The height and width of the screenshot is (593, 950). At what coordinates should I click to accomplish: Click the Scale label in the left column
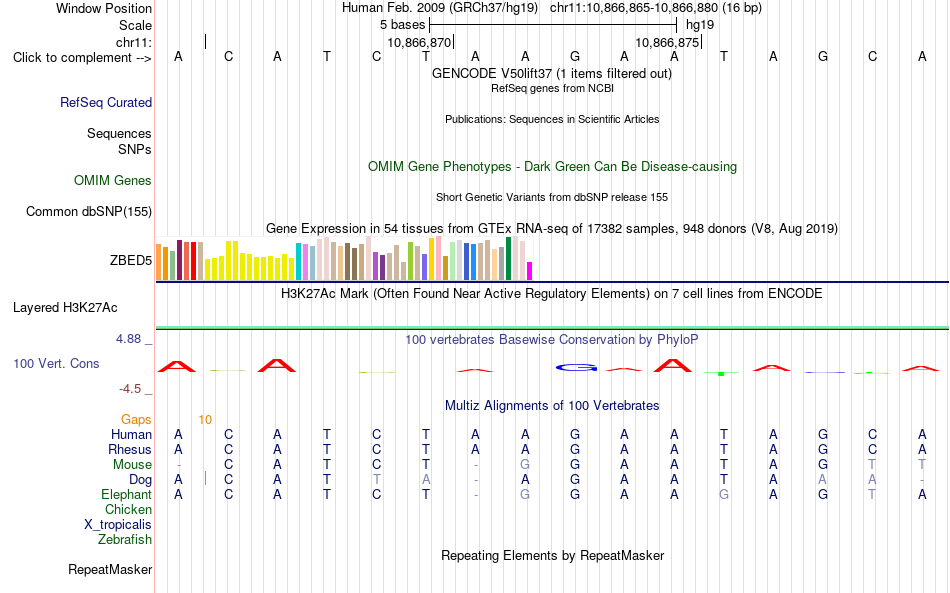(x=136, y=25)
